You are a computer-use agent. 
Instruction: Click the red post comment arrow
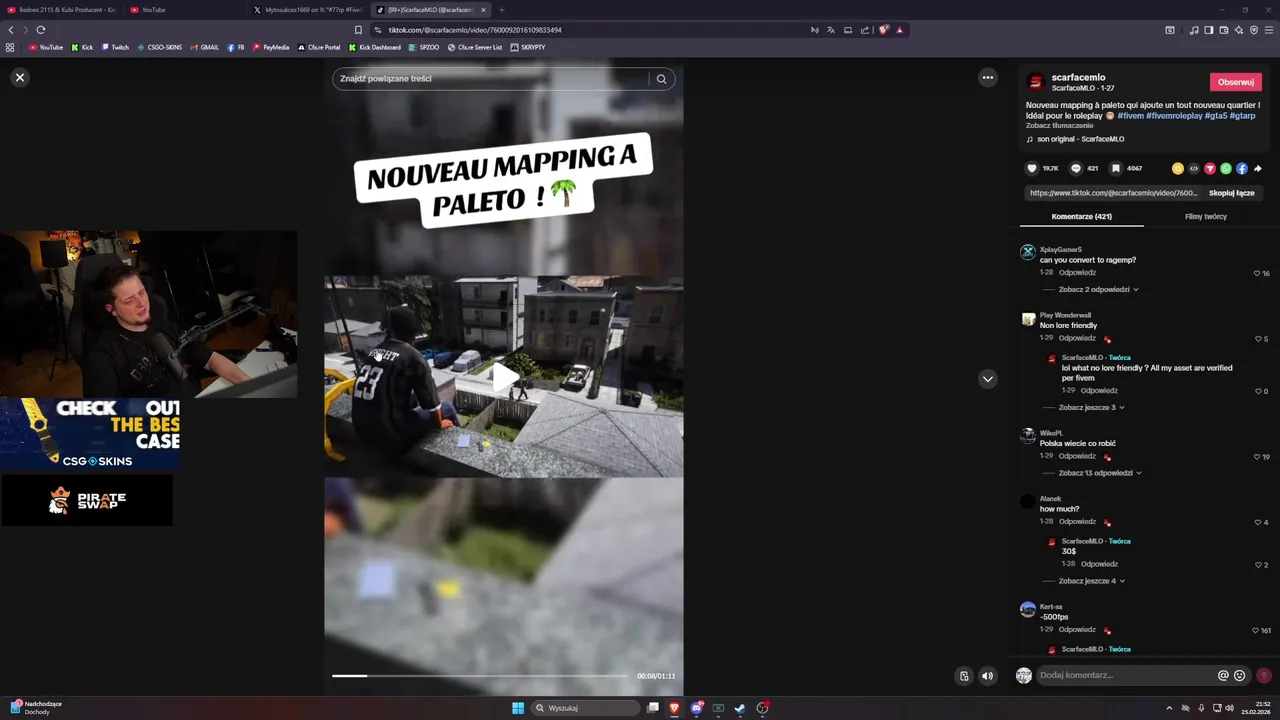coord(1264,676)
